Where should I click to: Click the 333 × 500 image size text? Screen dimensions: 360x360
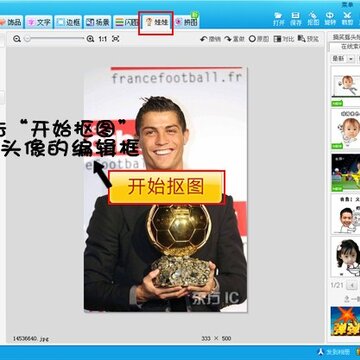[x=216, y=339]
